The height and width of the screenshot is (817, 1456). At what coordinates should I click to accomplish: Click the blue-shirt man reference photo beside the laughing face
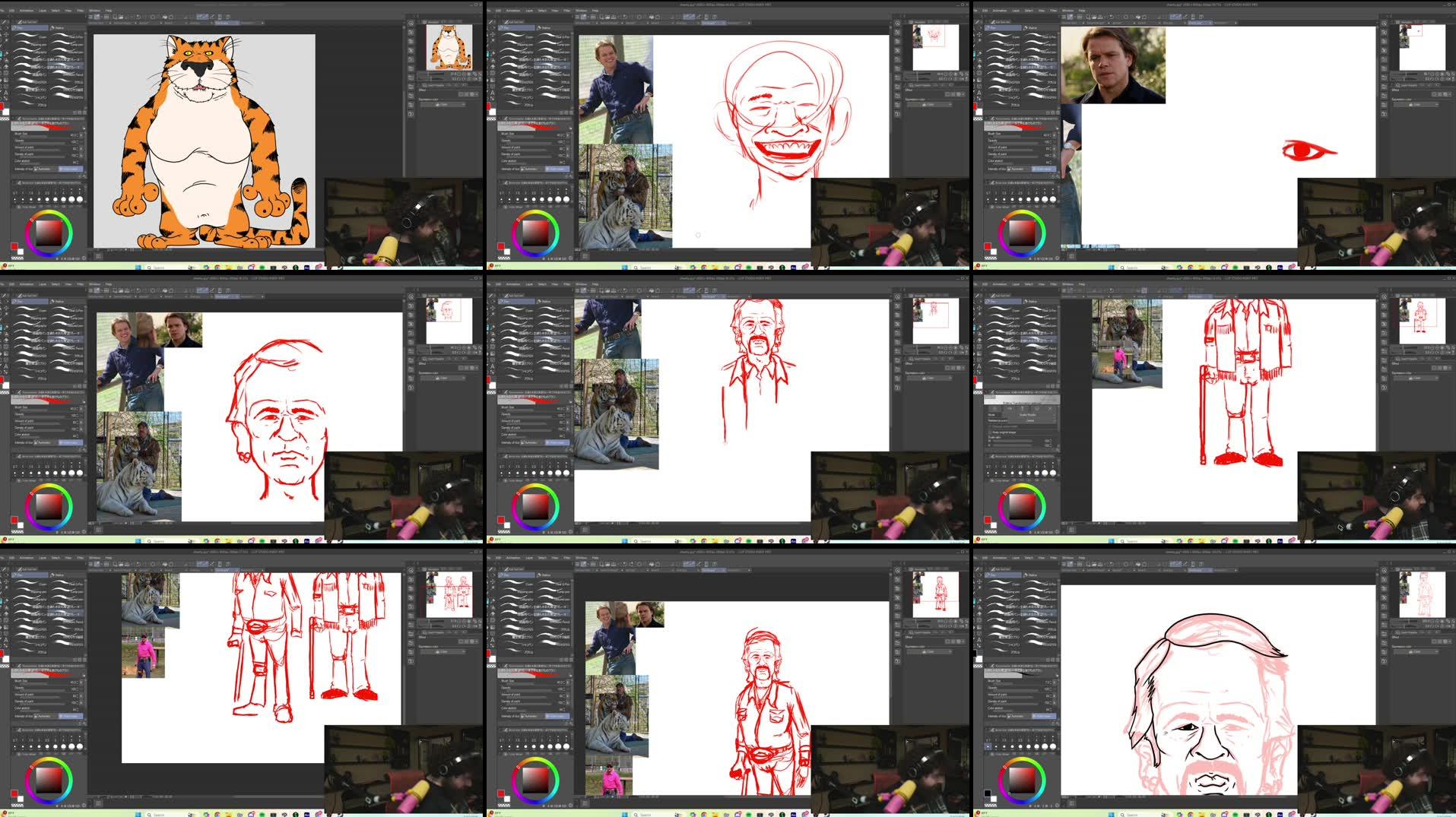(615, 89)
